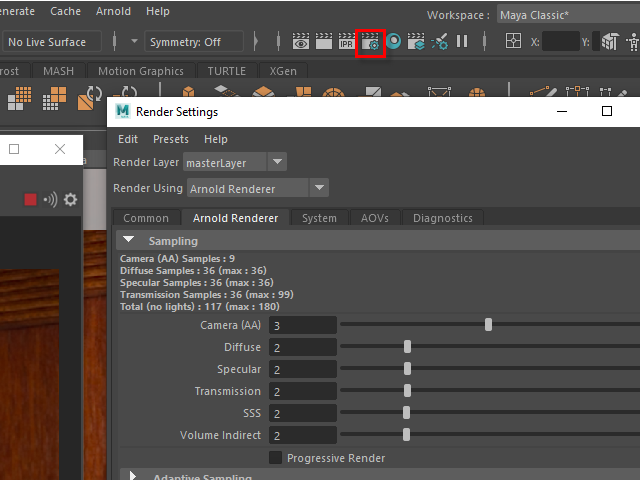Open the Presets menu in Render Settings
640x480 pixels.
click(x=170, y=139)
